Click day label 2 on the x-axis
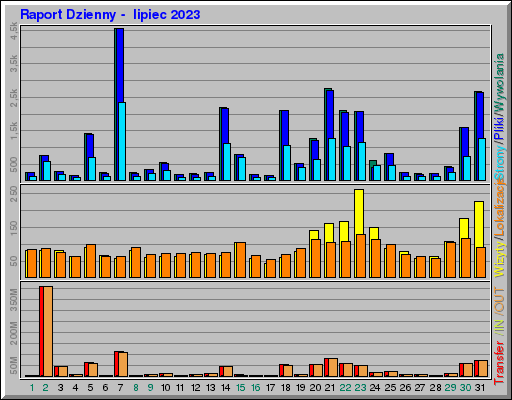Screen dimensions: 512x400 pos(46,388)
